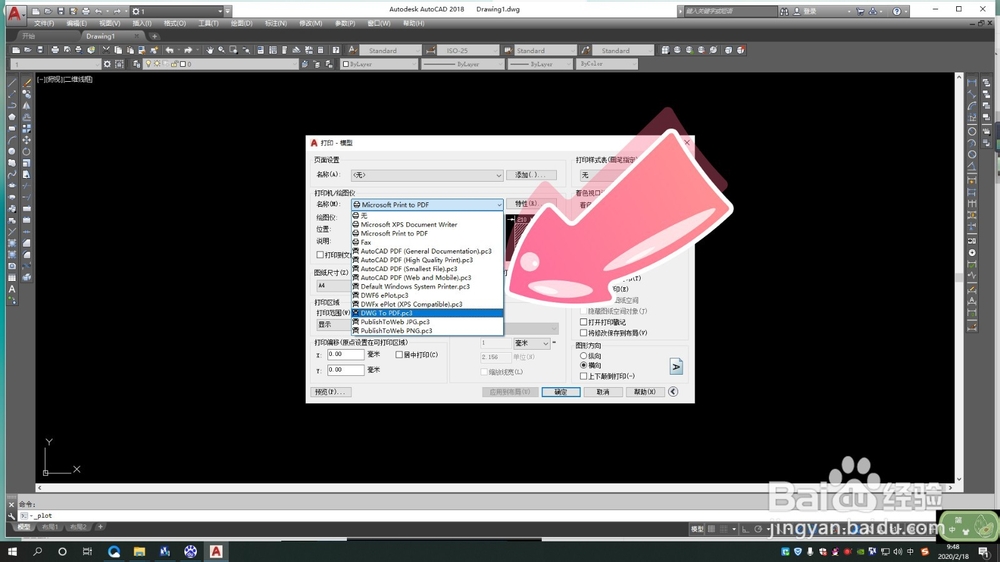The width and height of the screenshot is (1000, 562).
Task: Click the 取消 cancel button
Action: [603, 392]
